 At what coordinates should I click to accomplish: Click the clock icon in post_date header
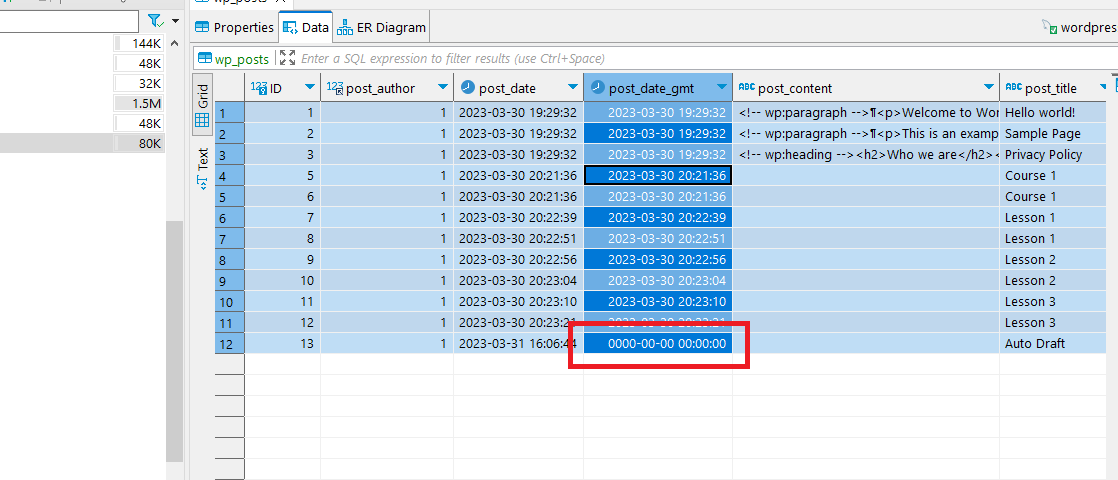click(468, 88)
